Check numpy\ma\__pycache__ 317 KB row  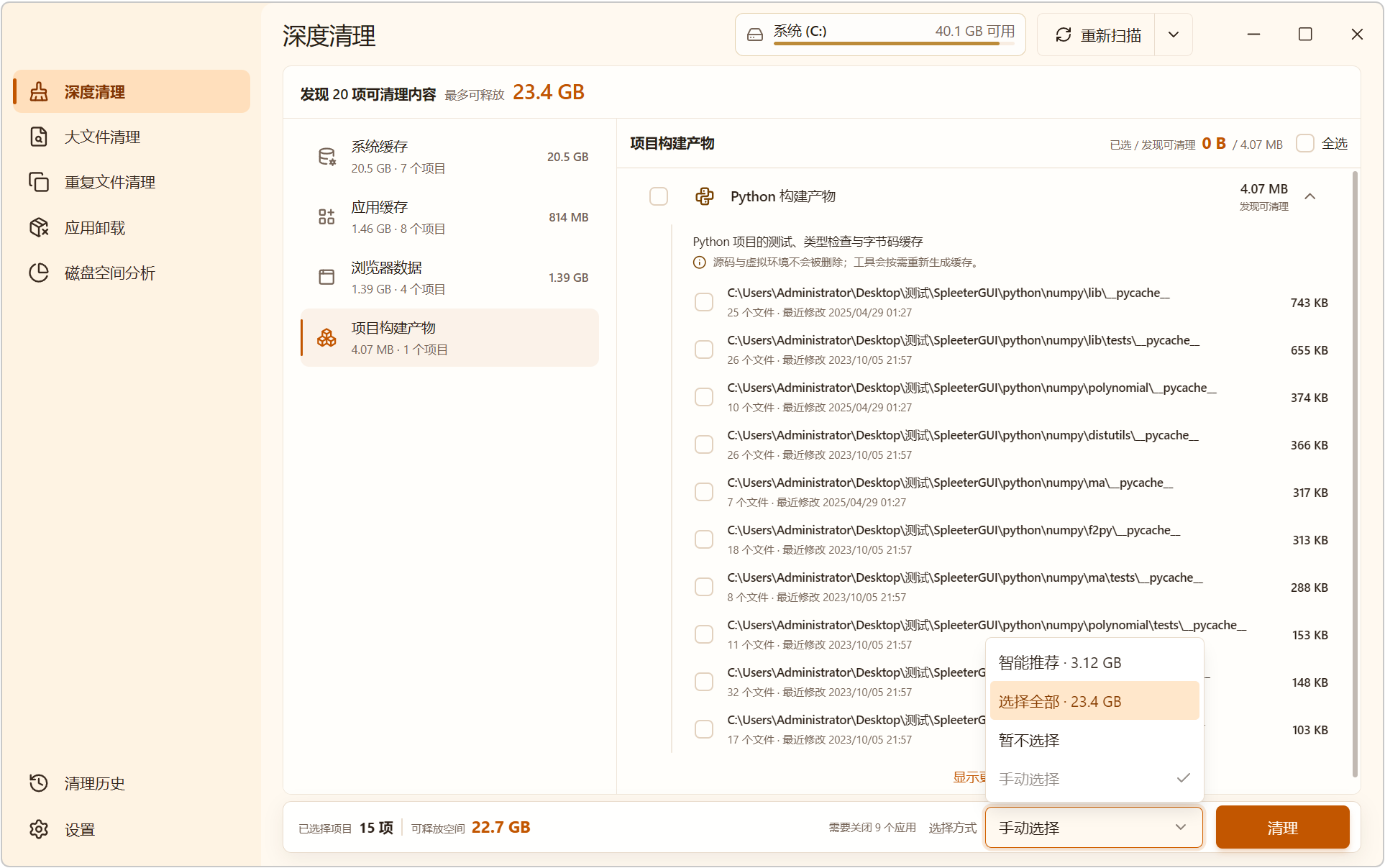tap(704, 492)
